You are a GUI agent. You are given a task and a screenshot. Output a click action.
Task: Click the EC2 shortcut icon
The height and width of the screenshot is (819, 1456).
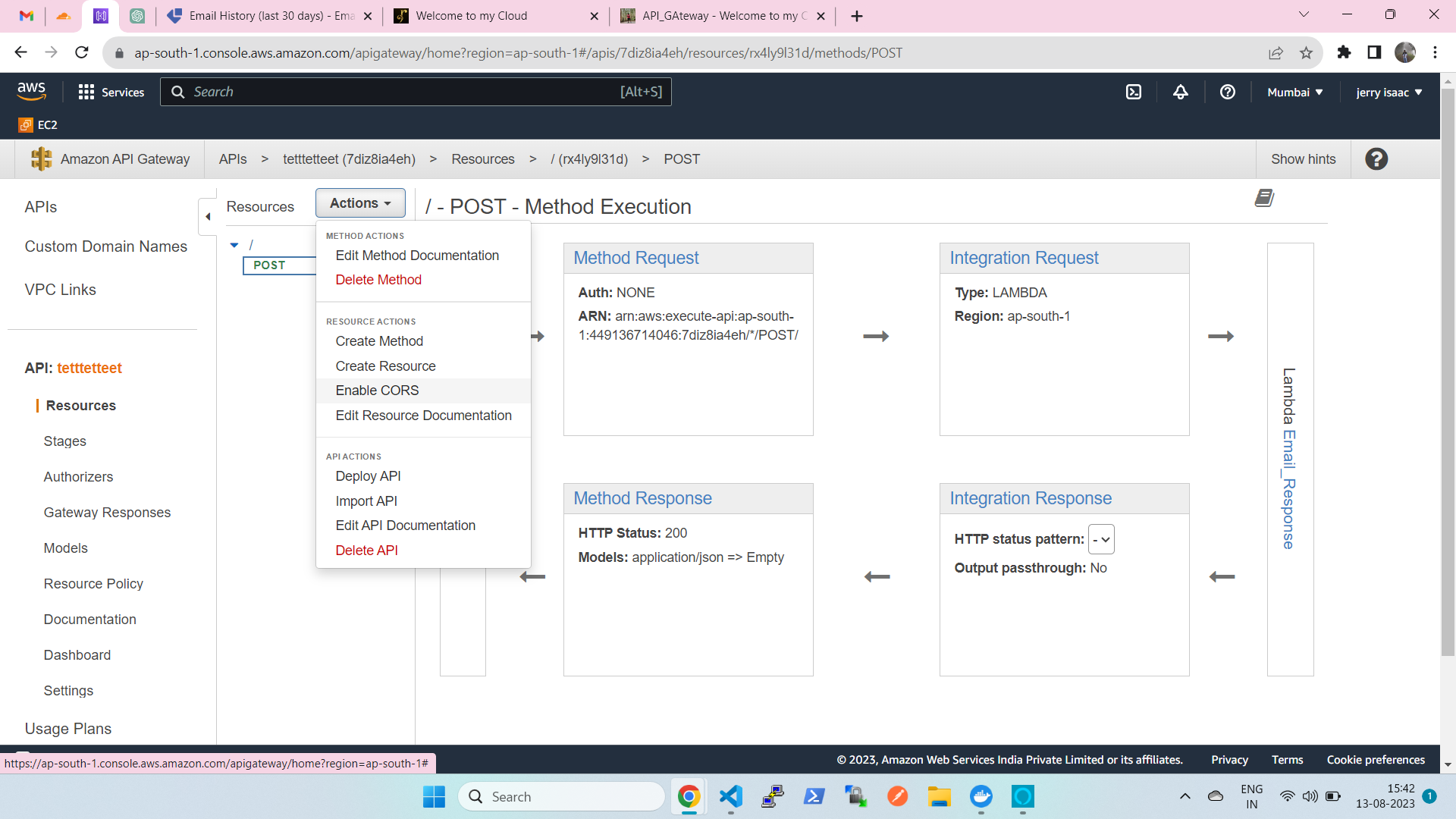coord(26,125)
